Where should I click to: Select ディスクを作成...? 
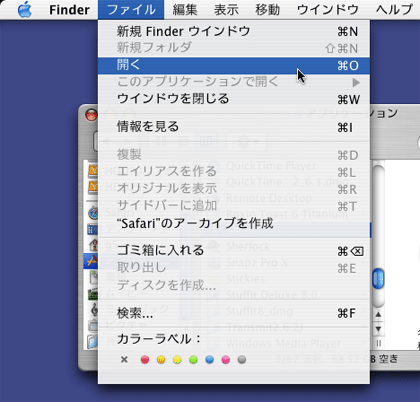[234, 285]
